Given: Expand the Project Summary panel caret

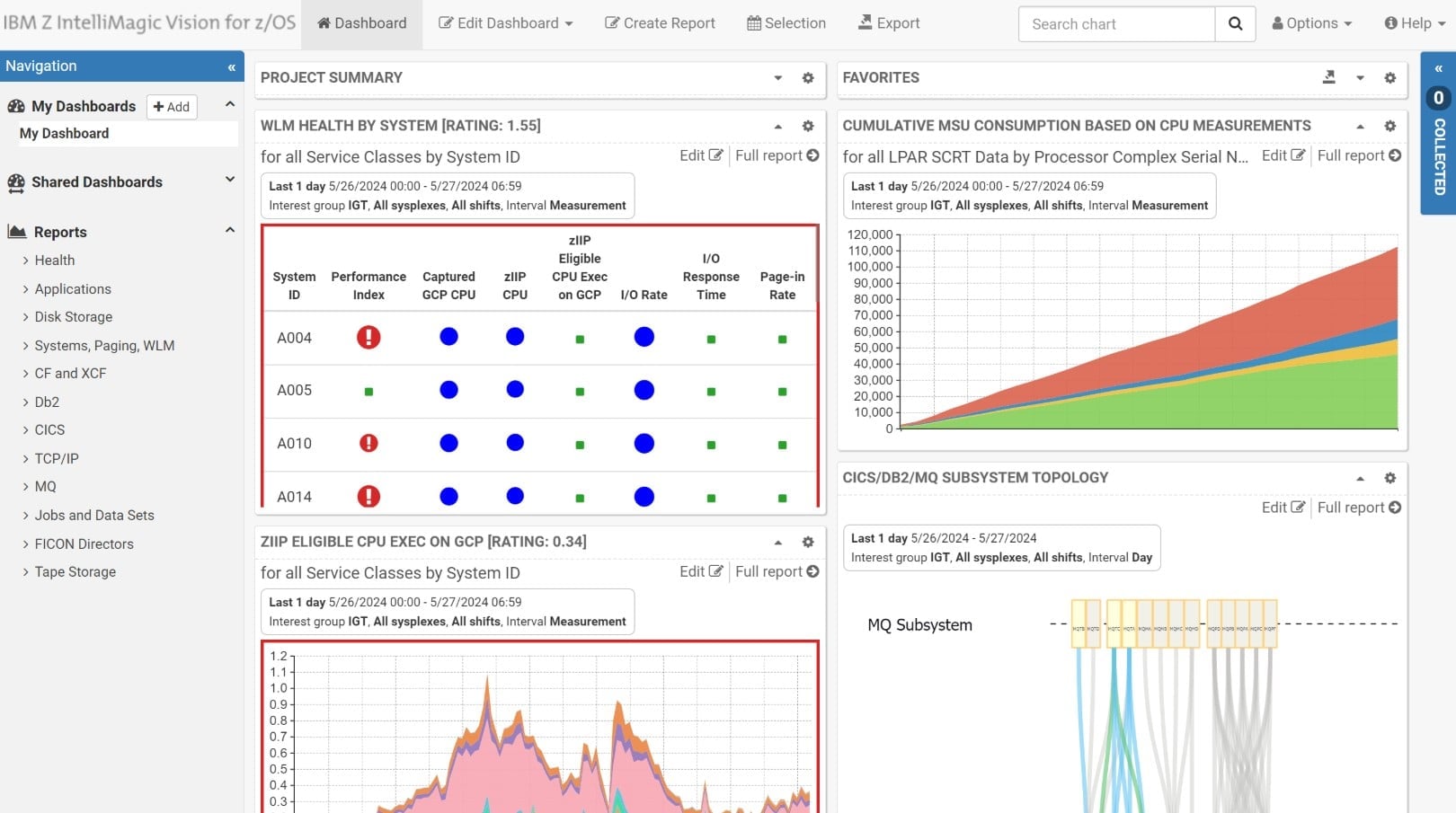Looking at the screenshot, I should point(777,78).
